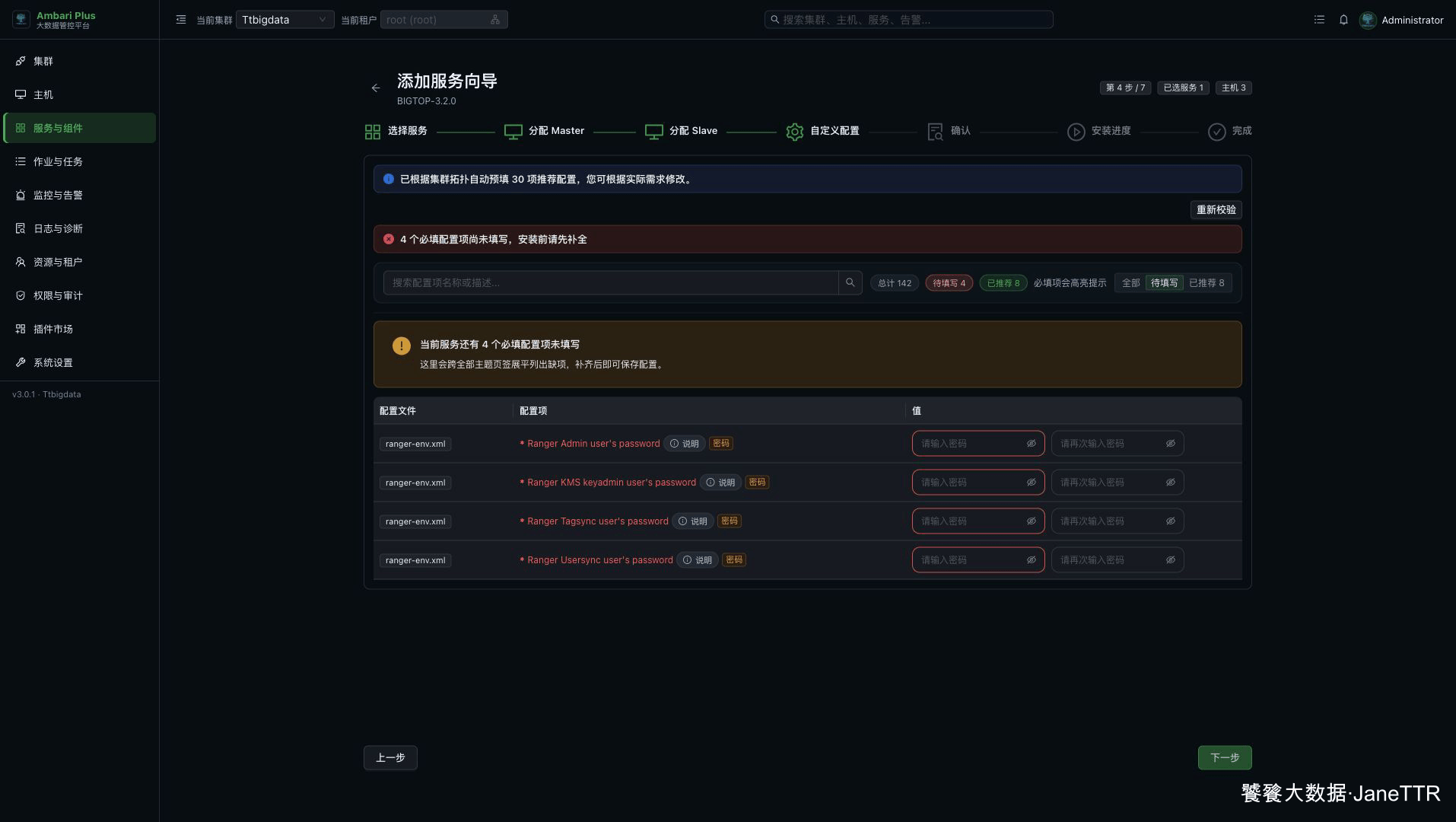The height and width of the screenshot is (822, 1456).
Task: Open the task list icon in the top bar
Action: [1319, 20]
